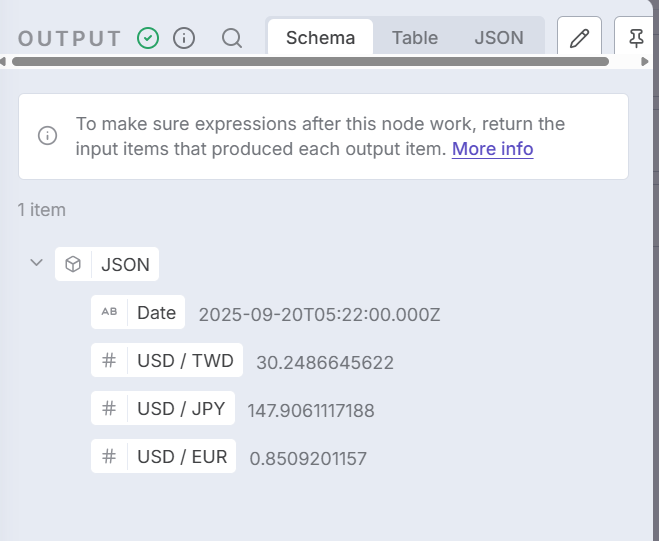Click the JSON cube icon
Screen dimensions: 659x541
(73, 265)
